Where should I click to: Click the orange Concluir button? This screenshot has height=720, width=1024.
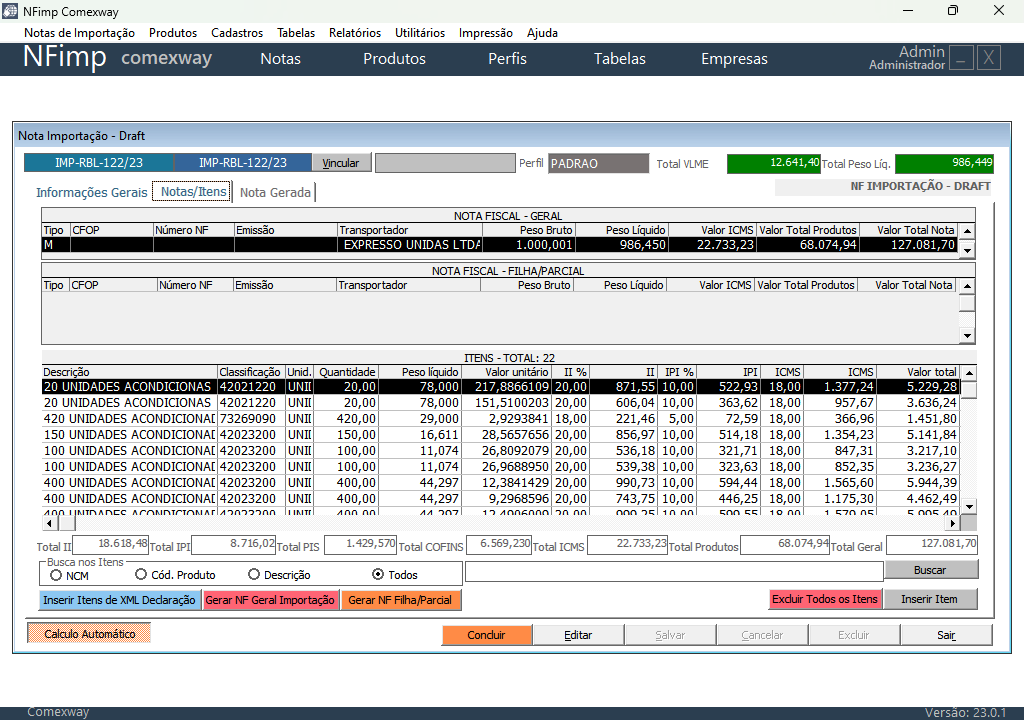tap(487, 634)
